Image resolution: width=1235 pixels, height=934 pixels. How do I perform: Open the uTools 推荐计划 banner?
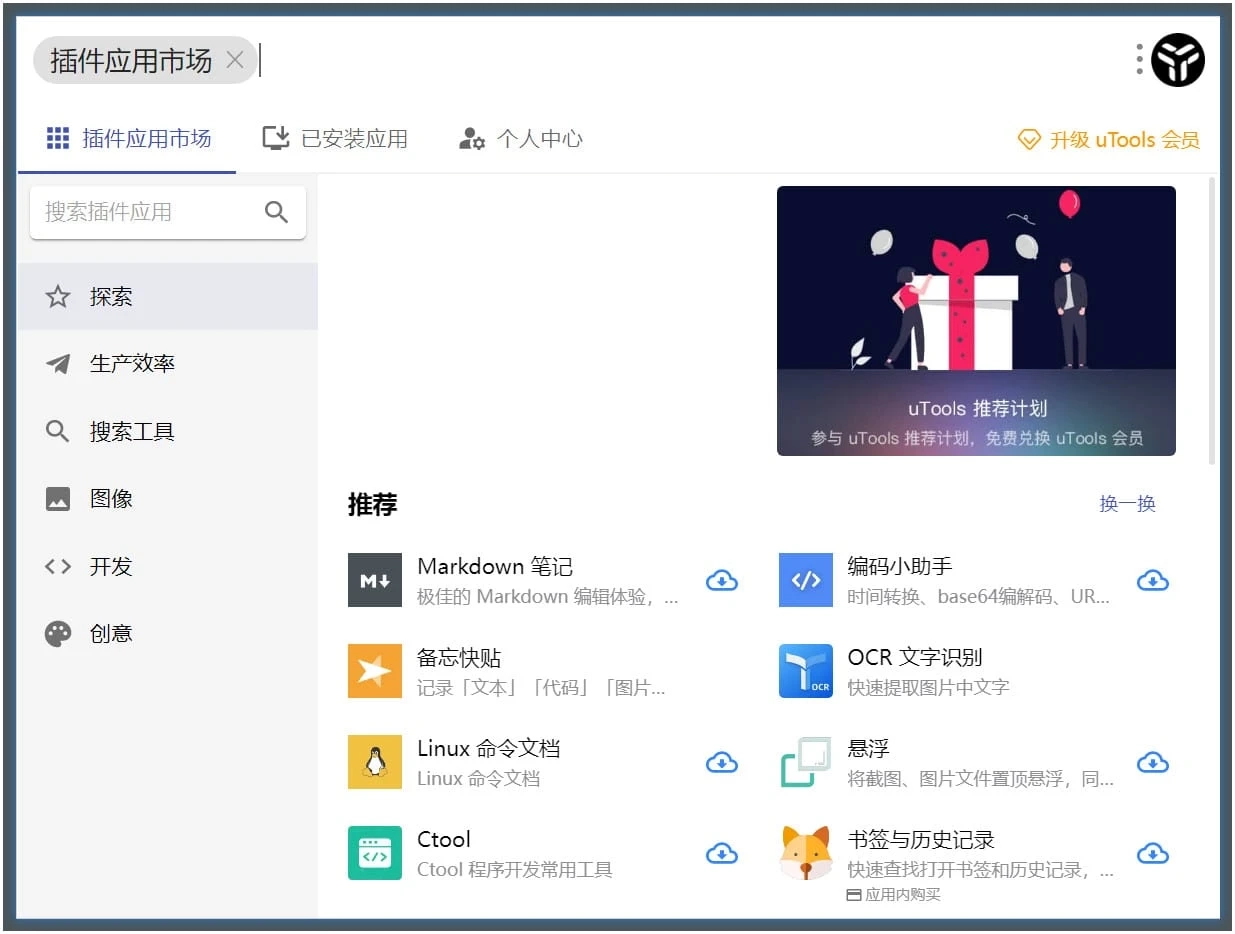pos(976,320)
